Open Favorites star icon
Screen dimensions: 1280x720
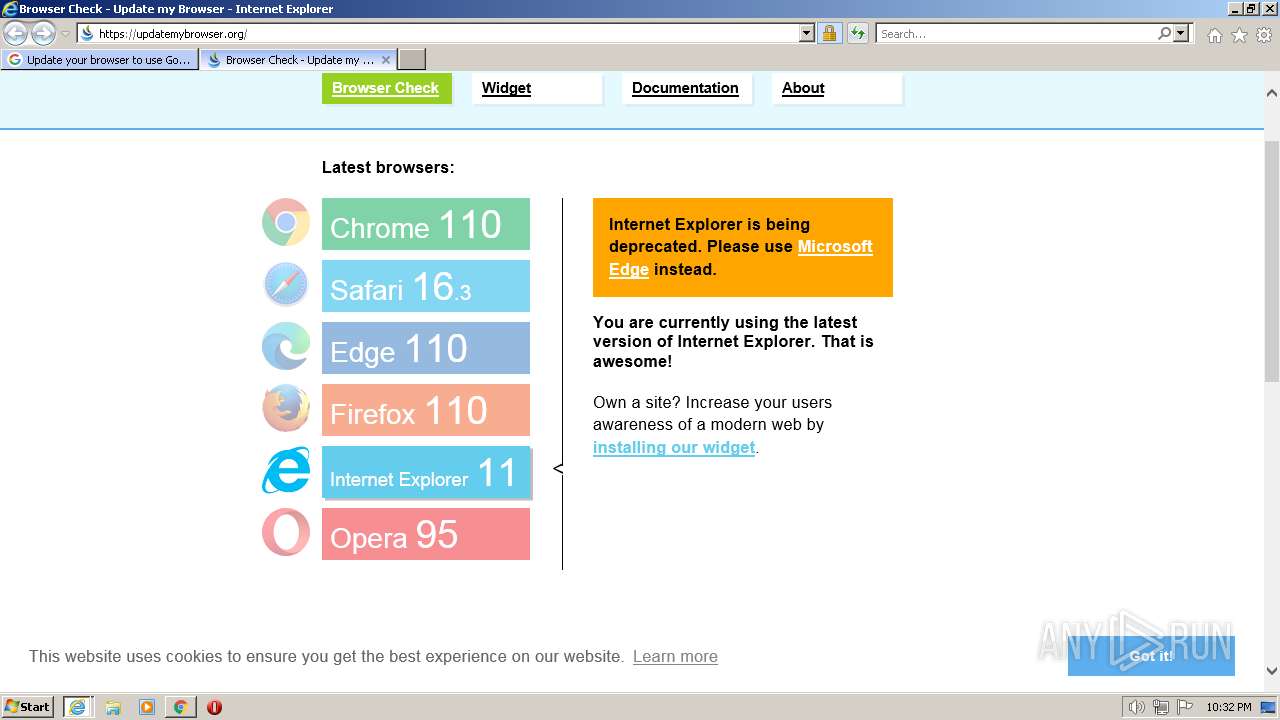[1239, 35]
